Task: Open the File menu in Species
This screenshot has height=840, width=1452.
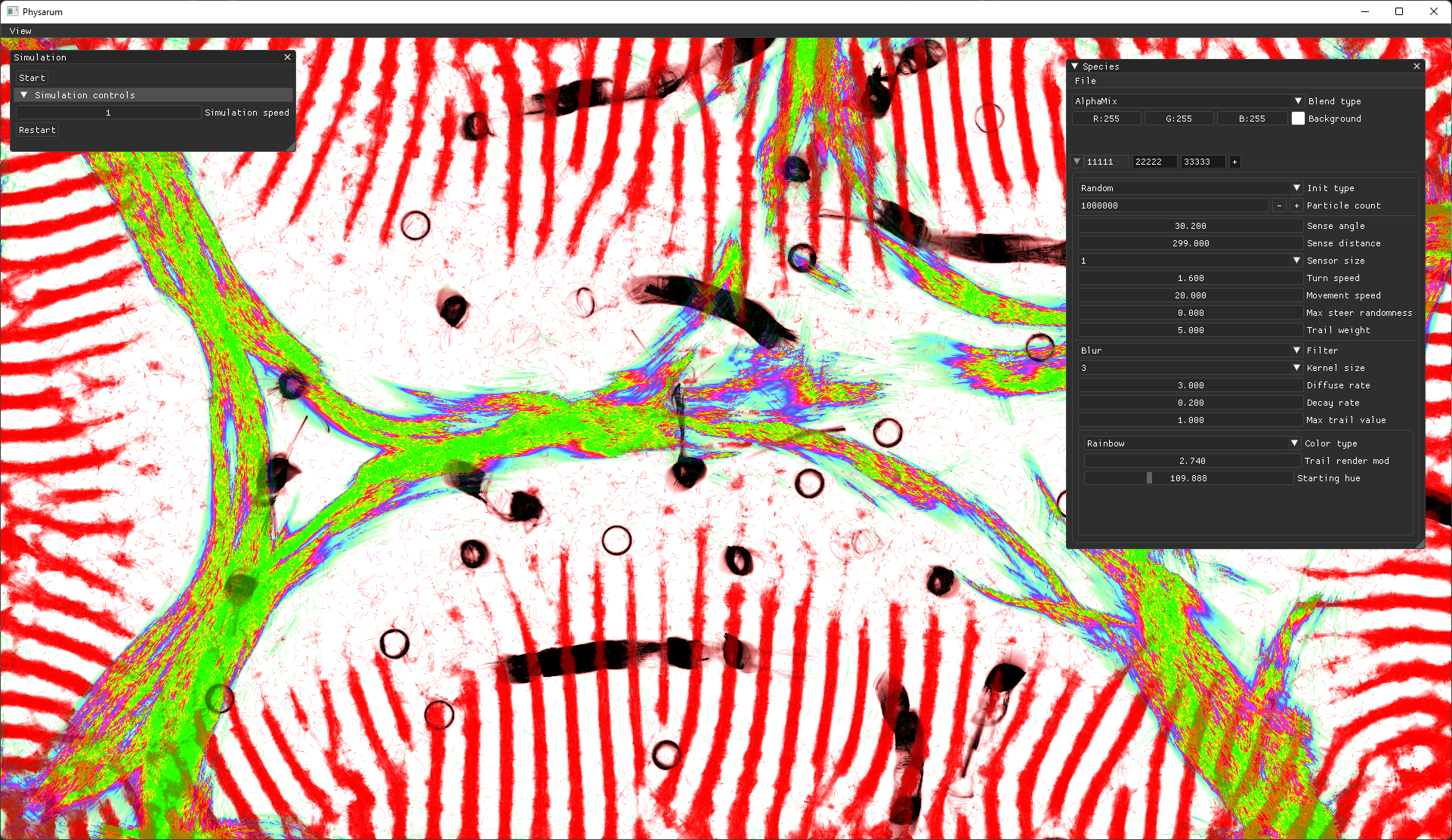Action: (x=1085, y=81)
